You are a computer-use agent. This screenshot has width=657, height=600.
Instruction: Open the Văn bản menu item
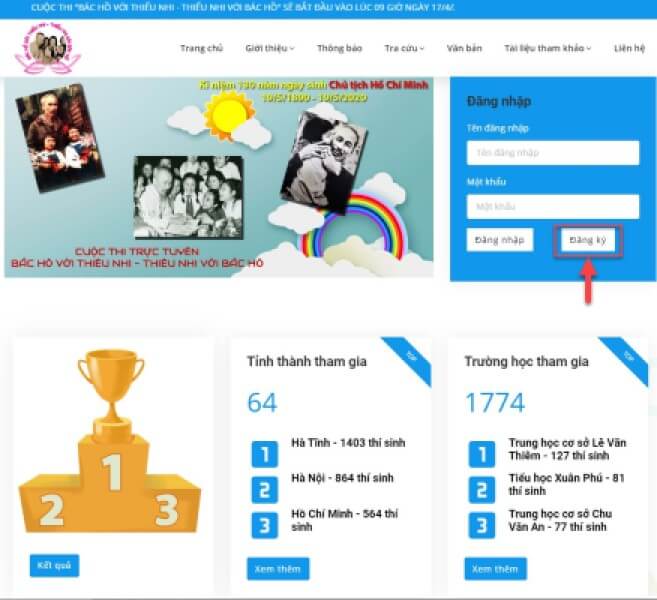coord(464,48)
